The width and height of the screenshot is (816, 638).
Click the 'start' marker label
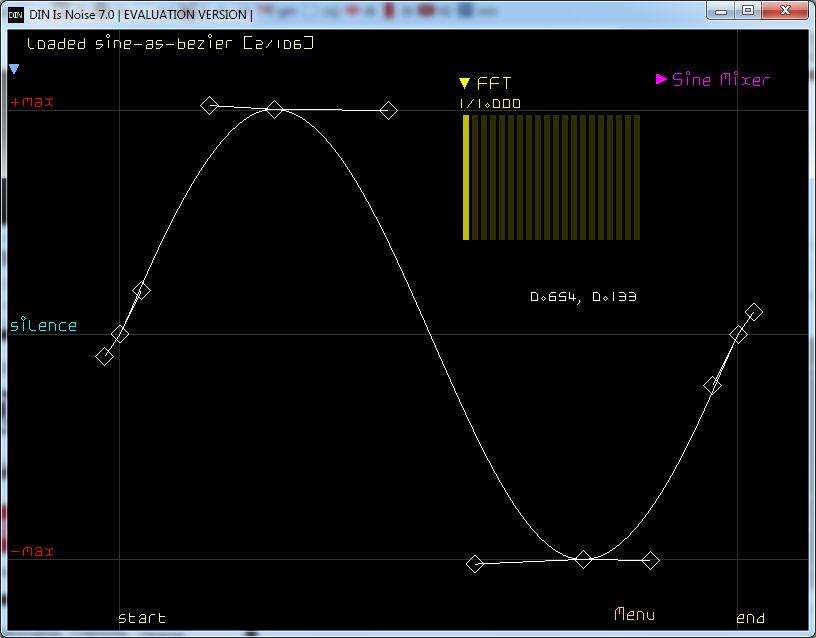pos(142,618)
